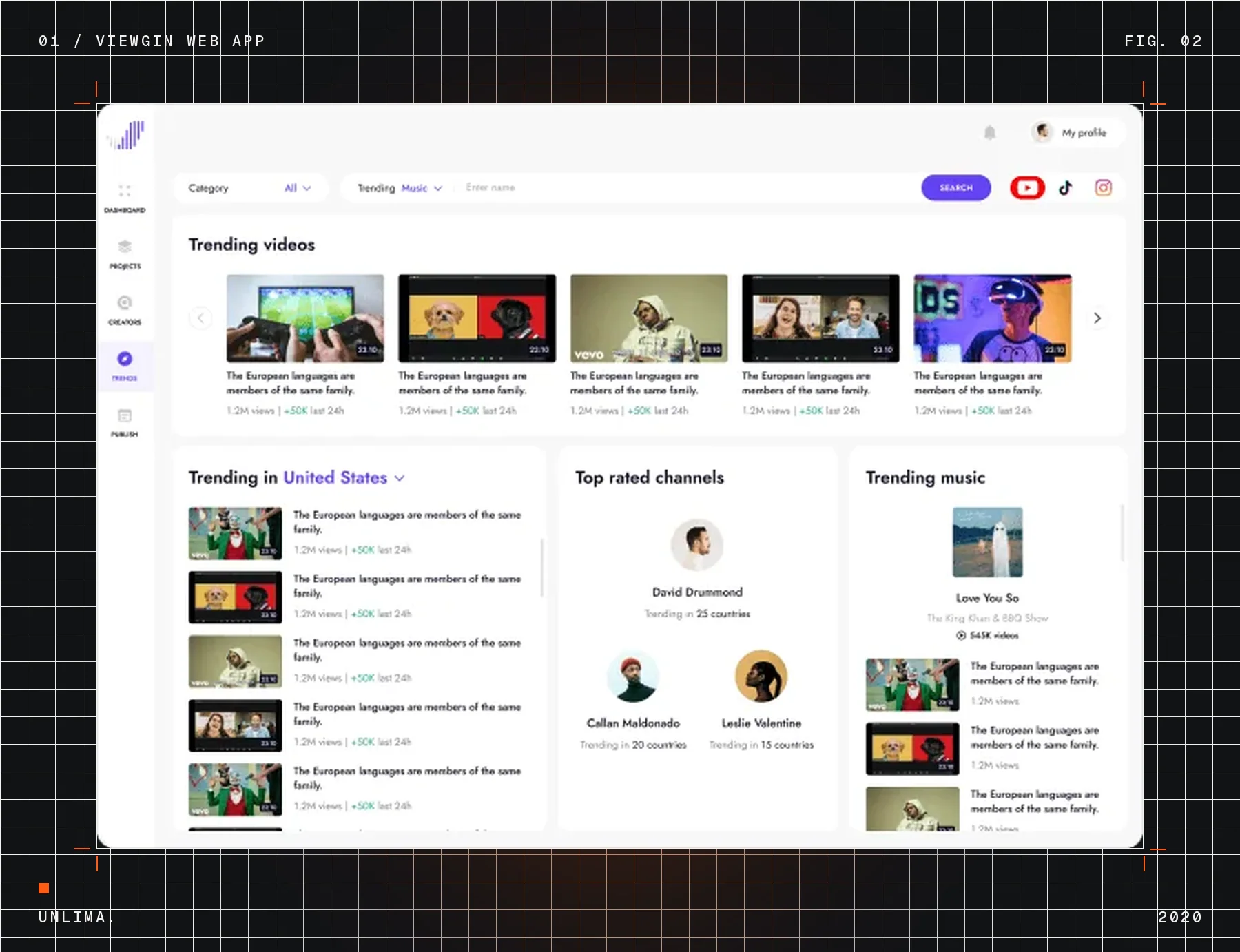1240x952 pixels.
Task: Click the Trending in United States list scrollbar
Action: pyautogui.click(x=541, y=567)
